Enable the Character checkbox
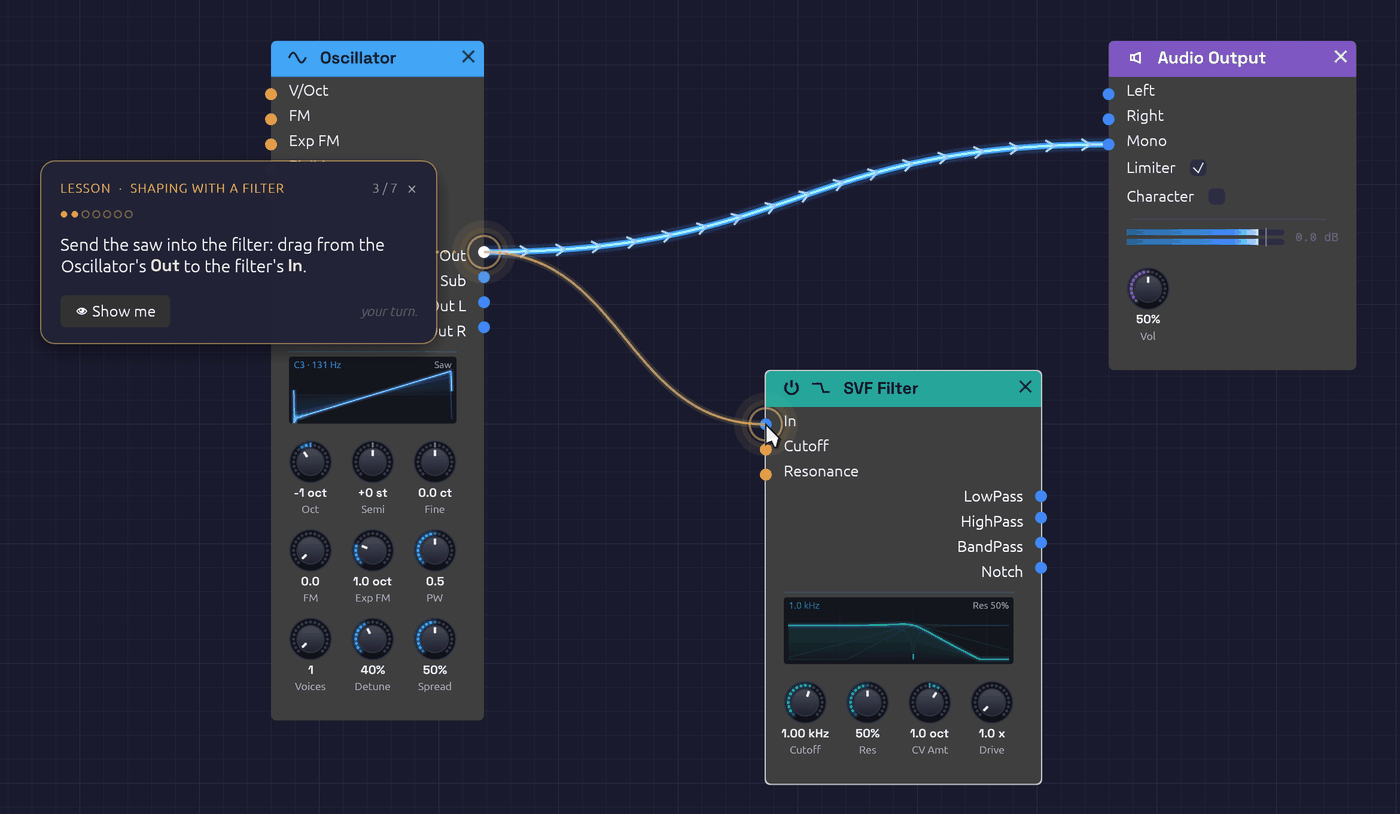Screen dimensions: 1400x814 (1216, 196)
